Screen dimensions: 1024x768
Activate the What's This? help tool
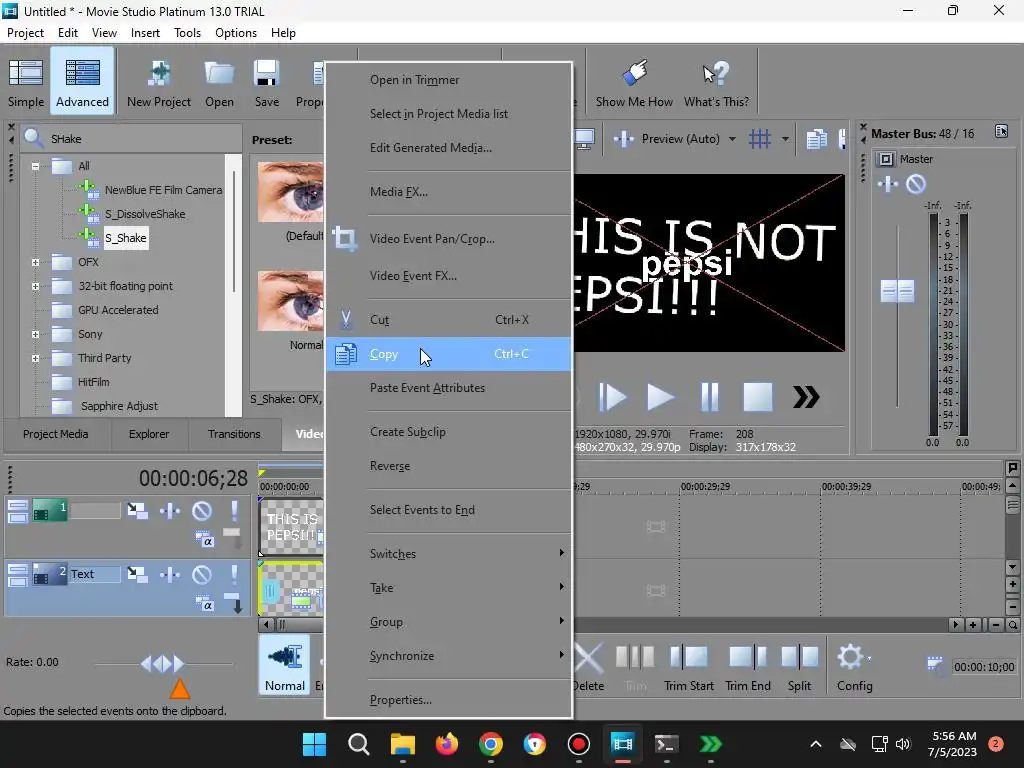[x=716, y=82]
